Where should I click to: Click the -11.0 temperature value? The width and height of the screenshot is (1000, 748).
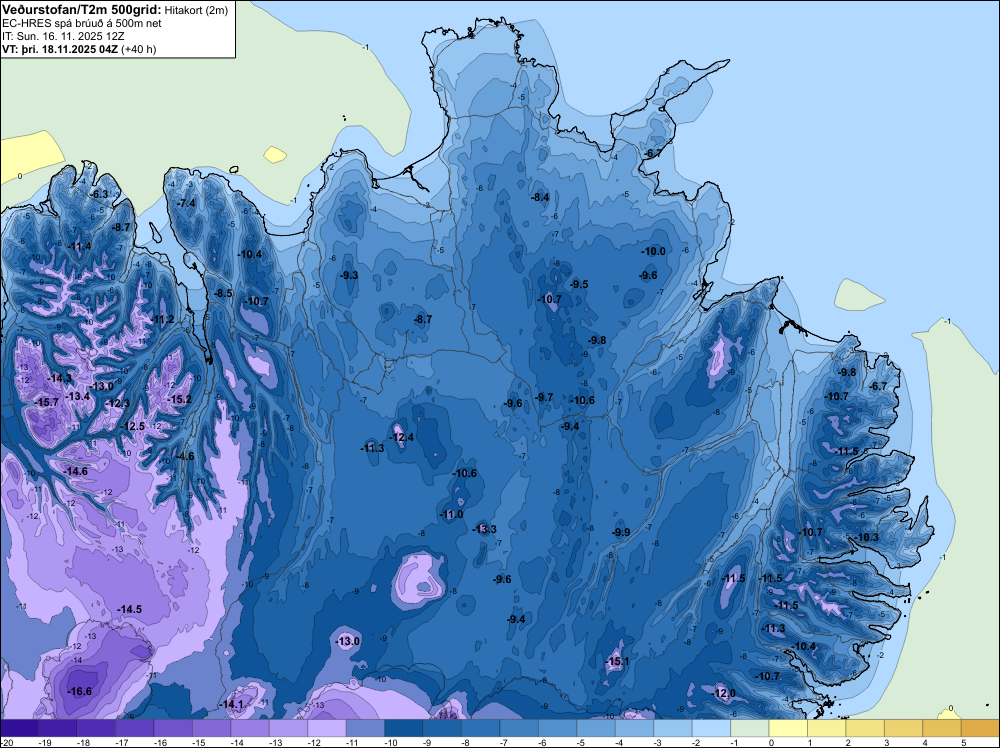click(452, 514)
